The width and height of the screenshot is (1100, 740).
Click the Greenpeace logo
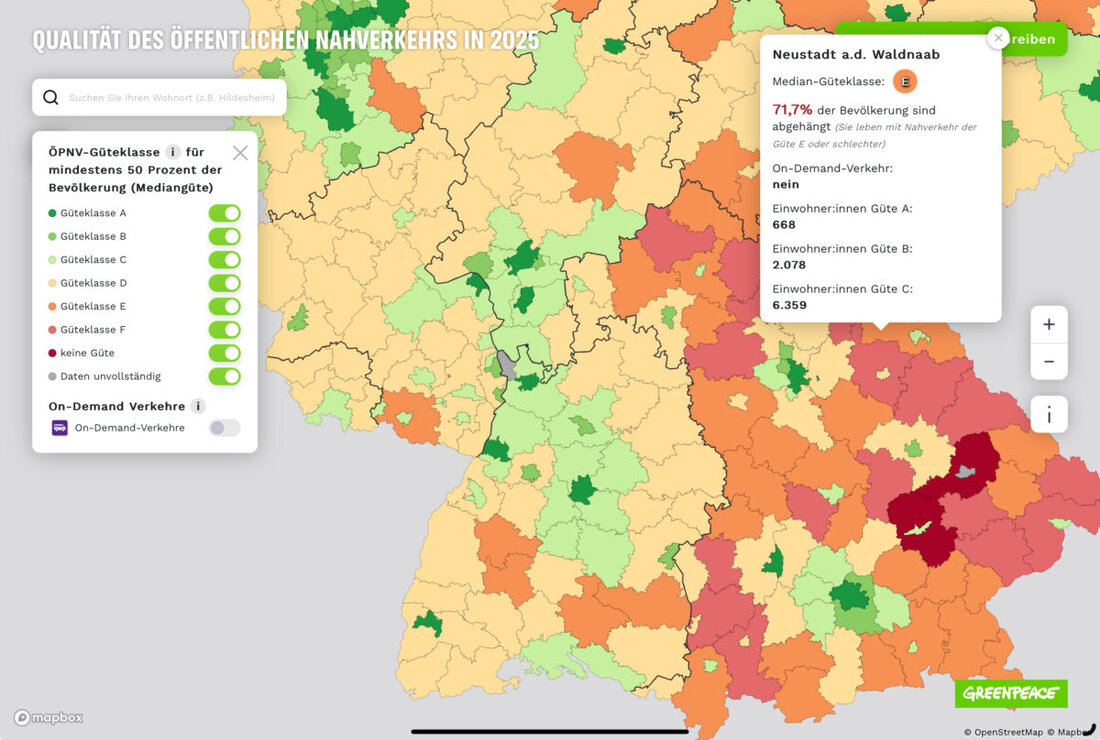click(x=1011, y=692)
